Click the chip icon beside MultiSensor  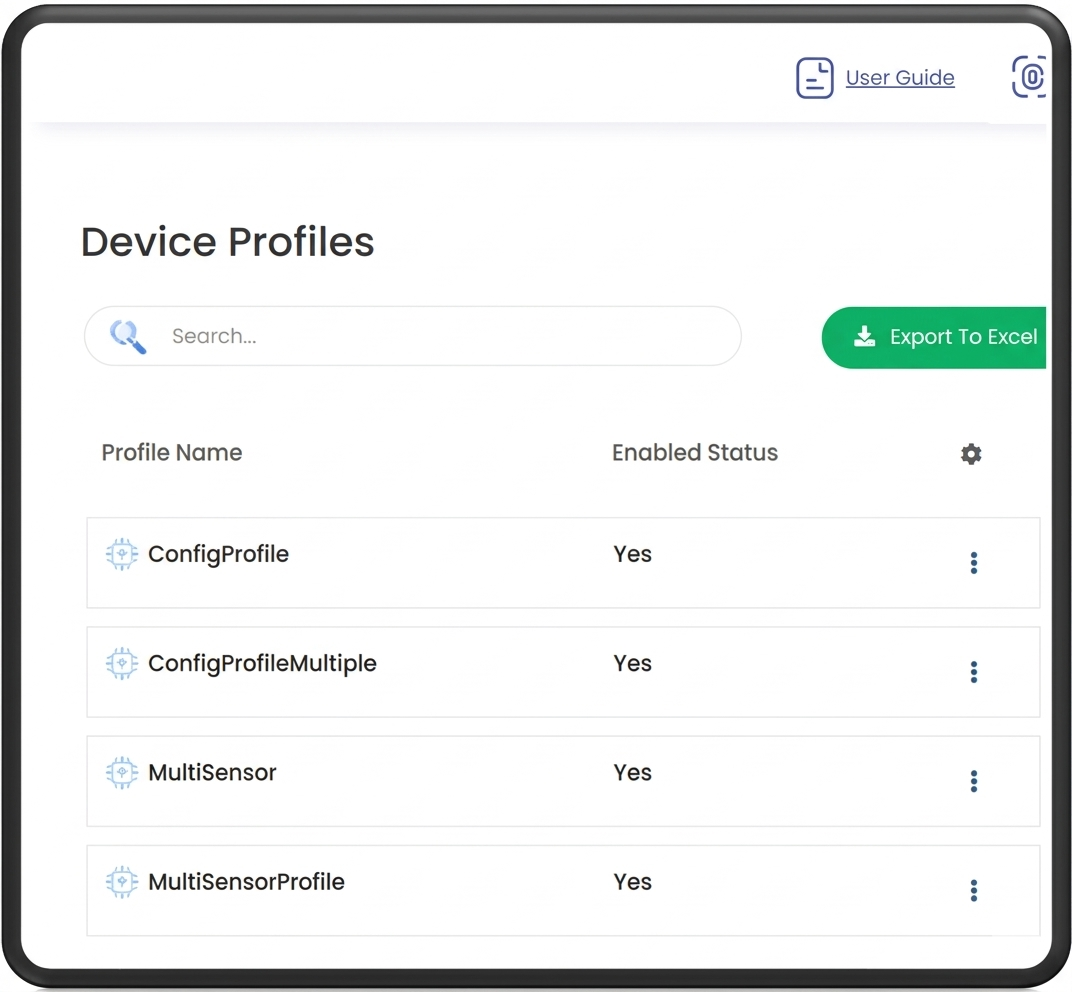pos(121,772)
